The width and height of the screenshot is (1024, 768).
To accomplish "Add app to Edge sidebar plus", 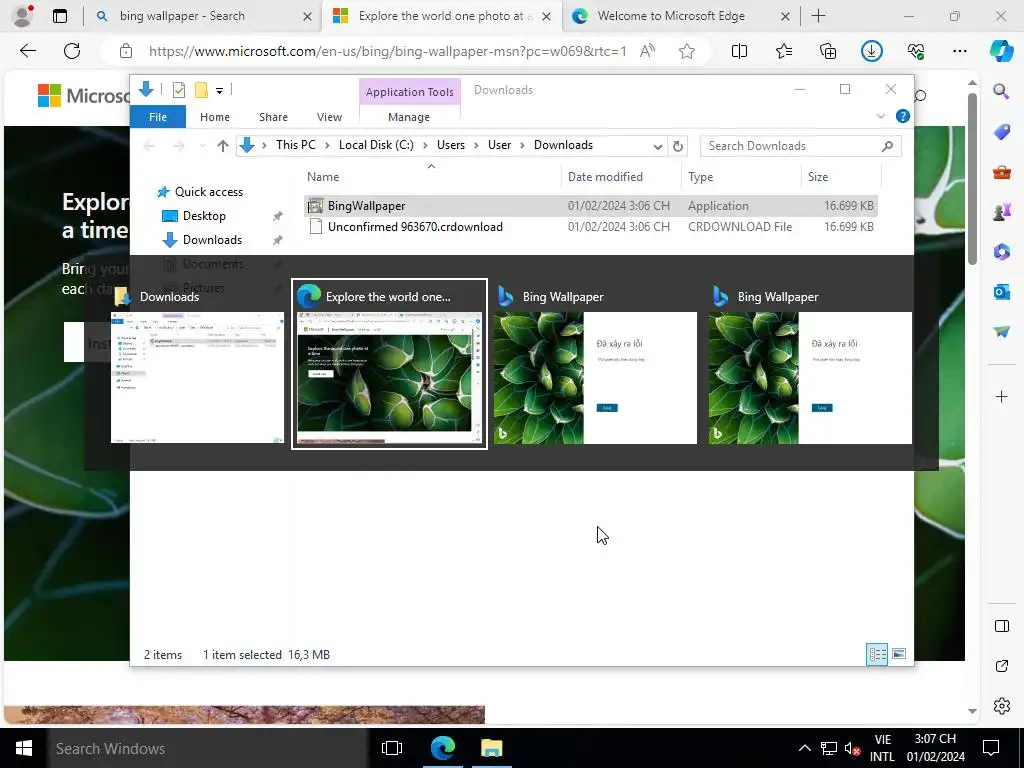I will 1001,396.
